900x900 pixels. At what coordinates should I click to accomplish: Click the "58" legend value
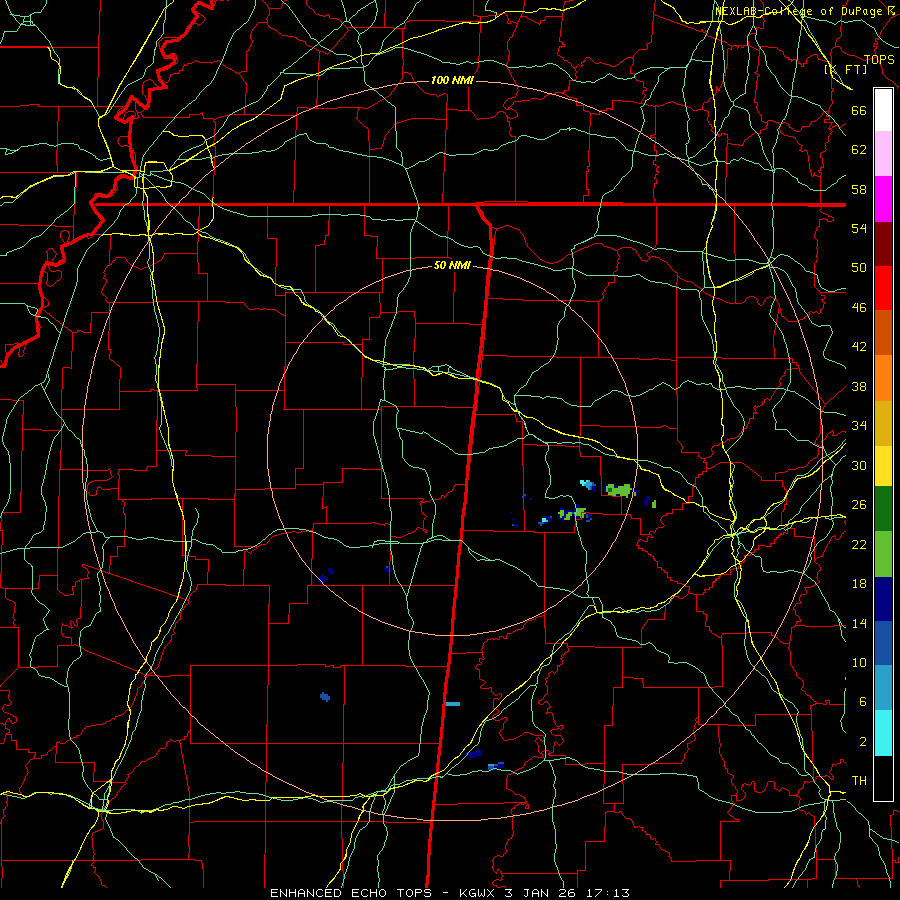coord(859,189)
